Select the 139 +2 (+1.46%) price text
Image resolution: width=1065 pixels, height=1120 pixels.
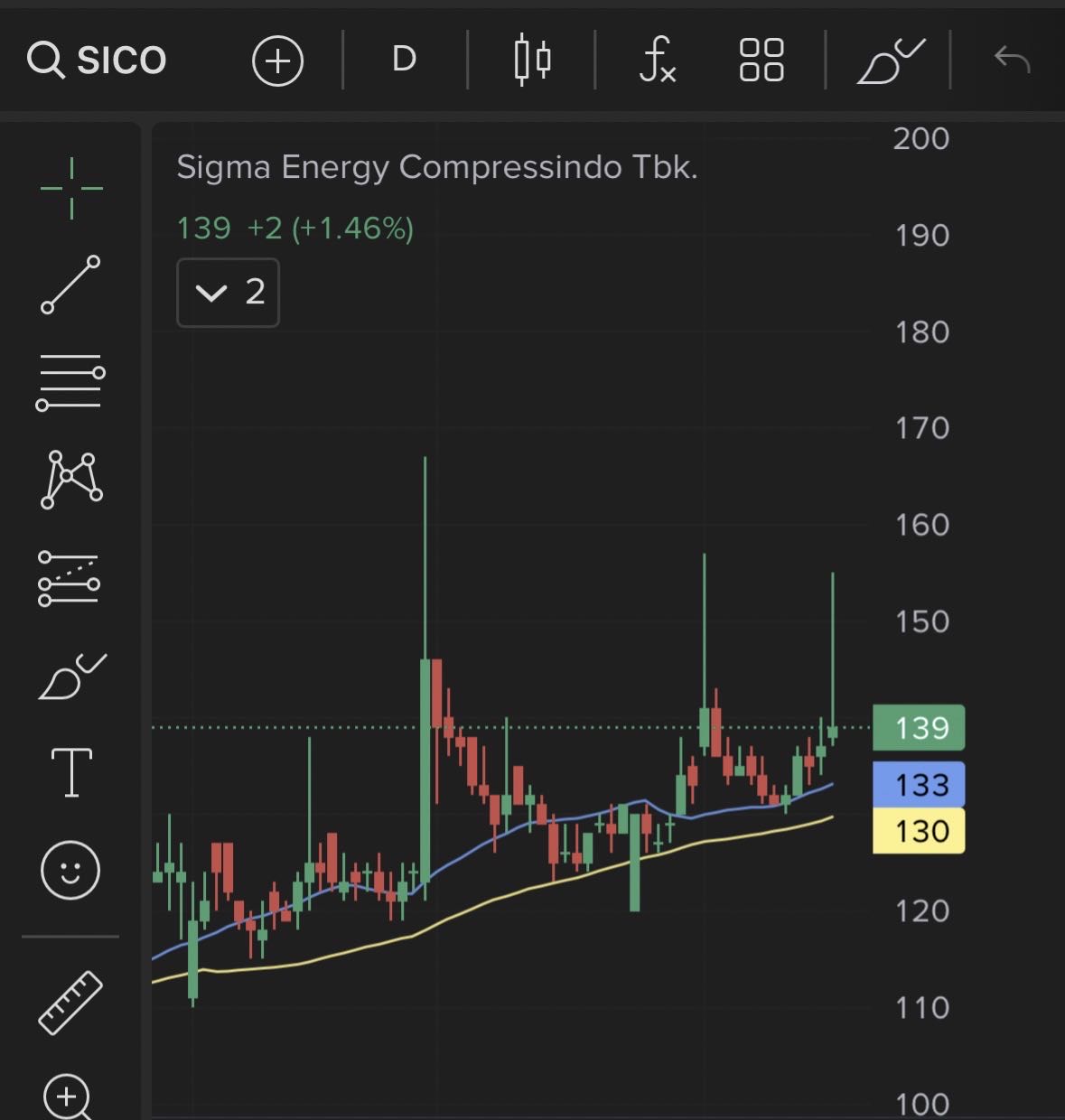(294, 229)
